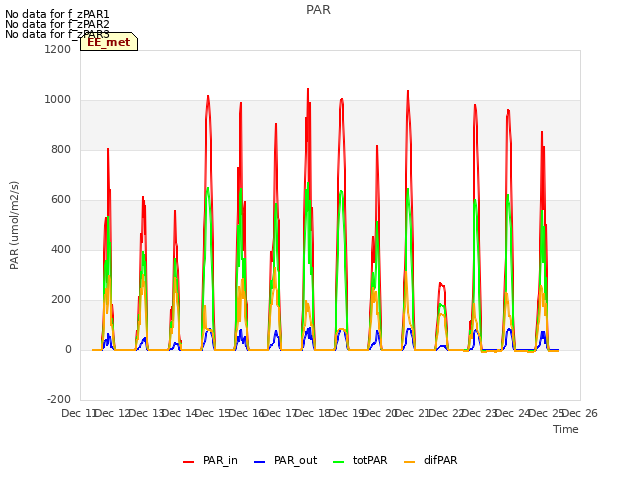Click the x-axis tick Dec 11
This screenshot has height=480, width=640.
[x=78, y=413]
